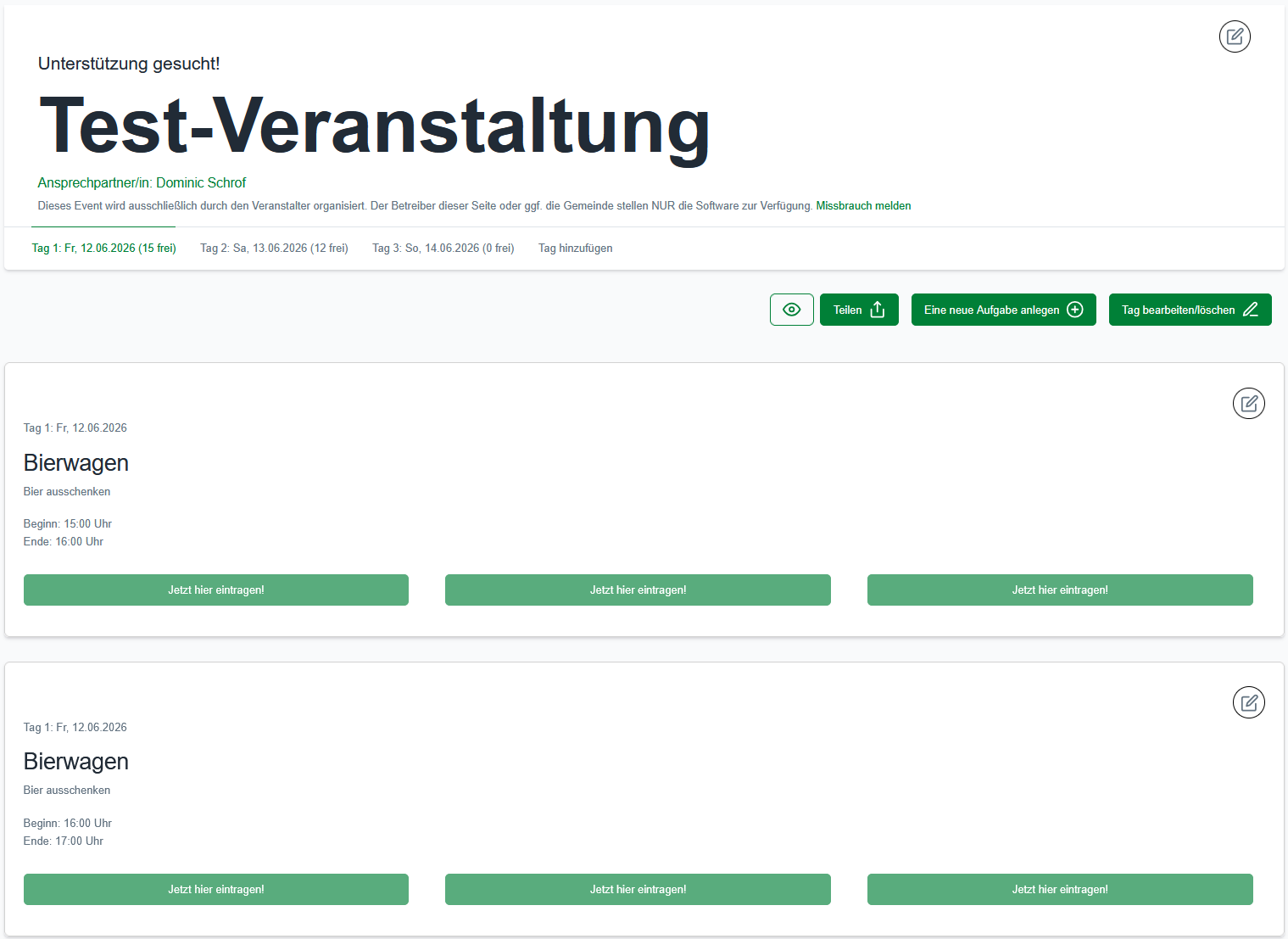Edit the 16:00 Uhr Bierwagen task
The width and height of the screenshot is (1288, 939).
coord(1248,702)
